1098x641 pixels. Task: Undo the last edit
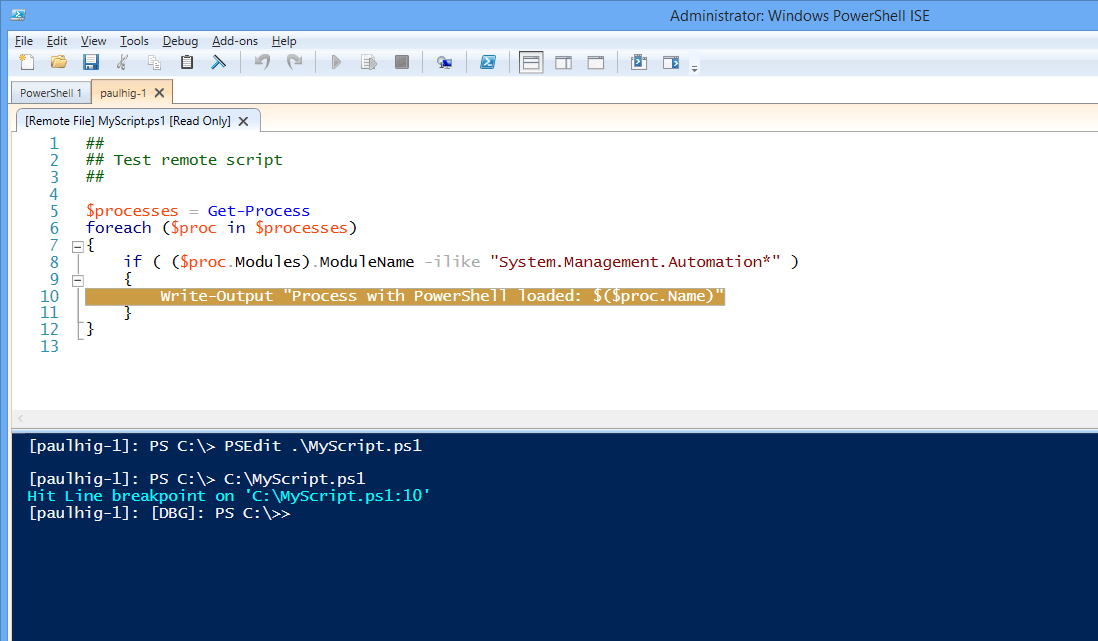tap(263, 61)
